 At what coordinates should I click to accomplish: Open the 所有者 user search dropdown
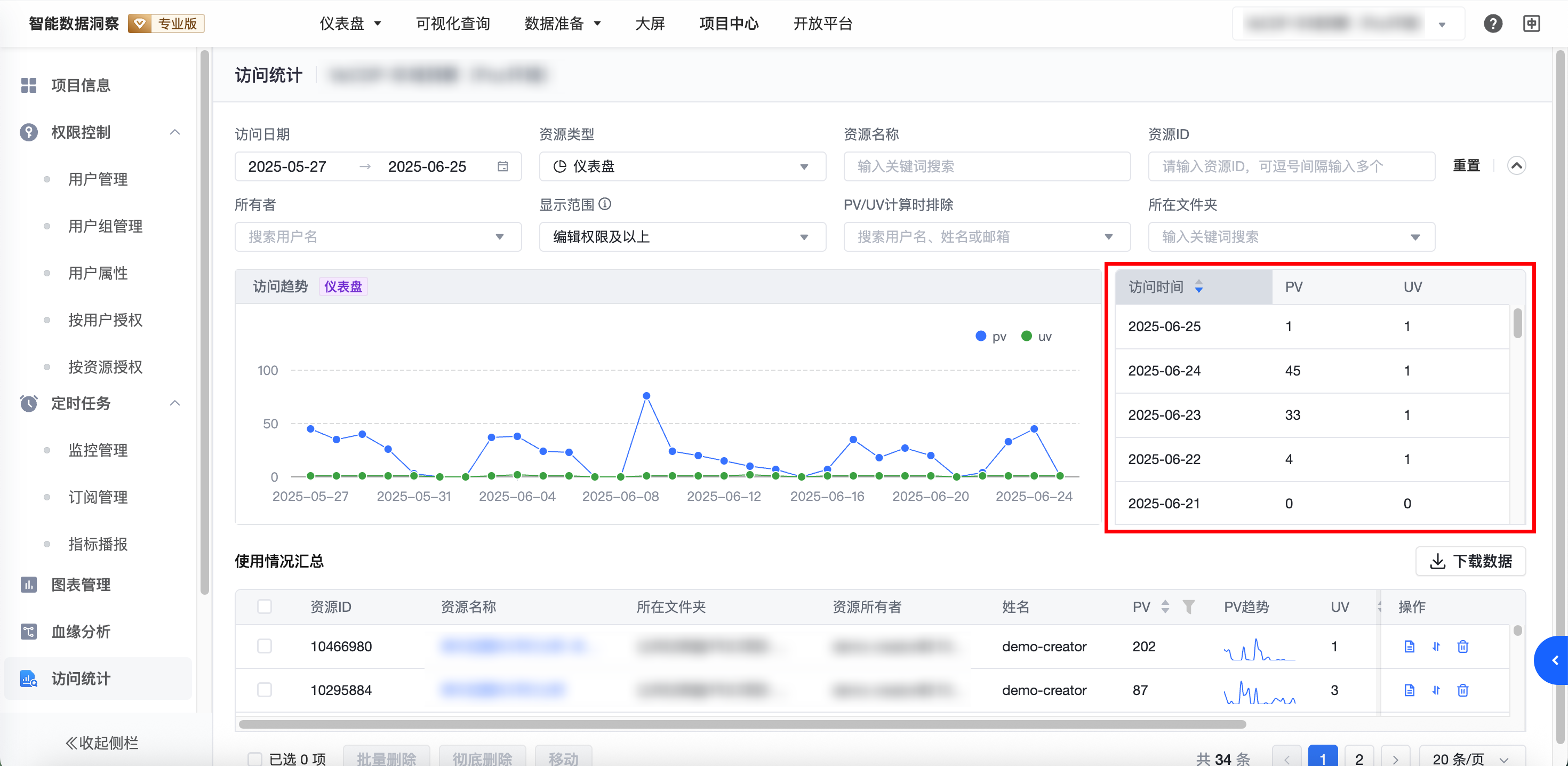(378, 237)
